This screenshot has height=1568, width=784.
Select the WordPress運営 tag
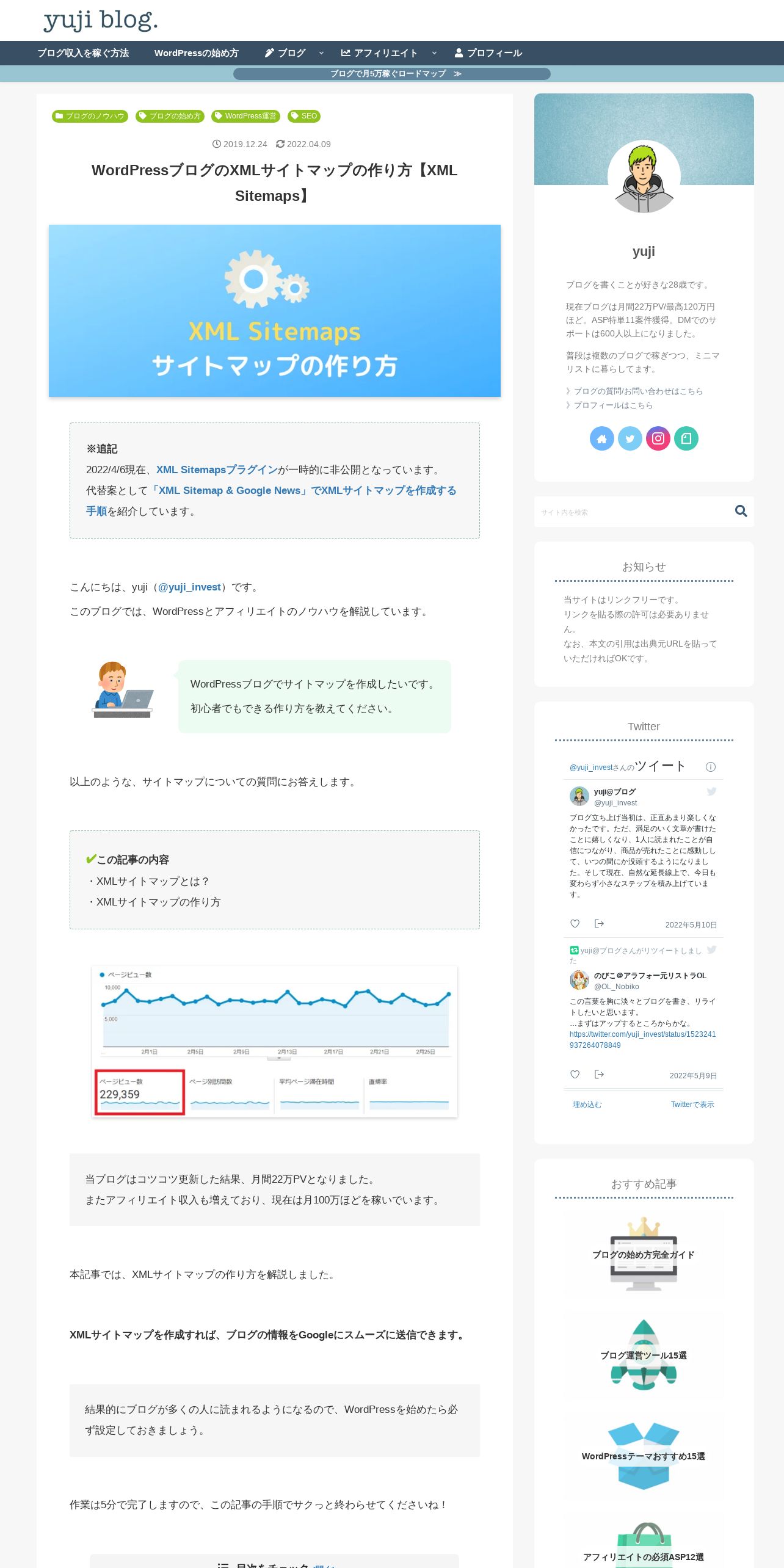click(246, 116)
